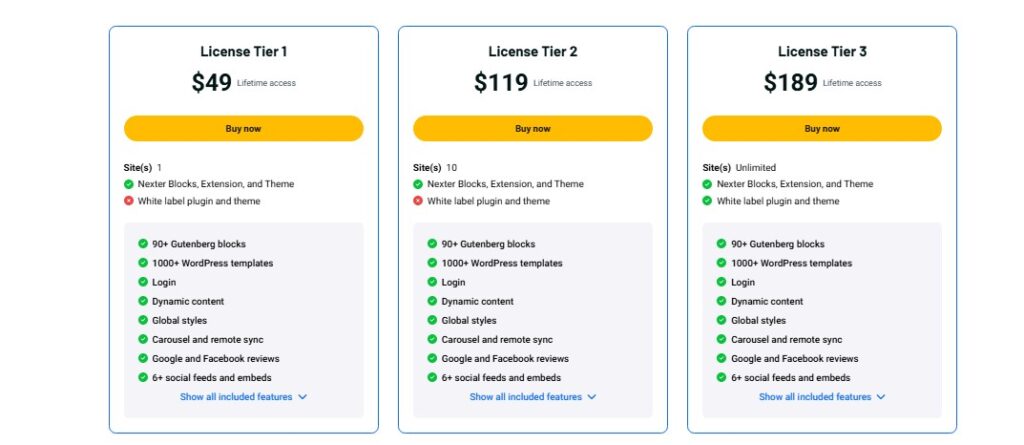Click Tier 1 1000+ WordPress templates text

(x=212, y=263)
